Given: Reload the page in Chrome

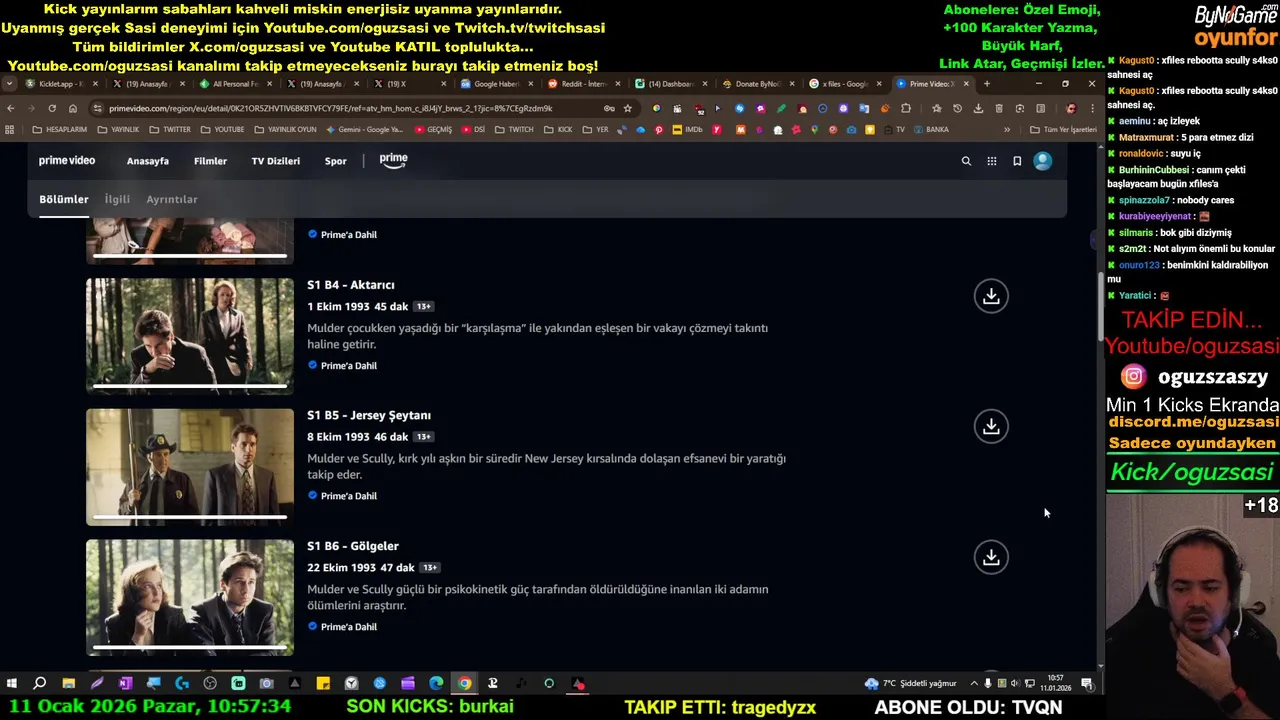Looking at the screenshot, I should pos(52,108).
